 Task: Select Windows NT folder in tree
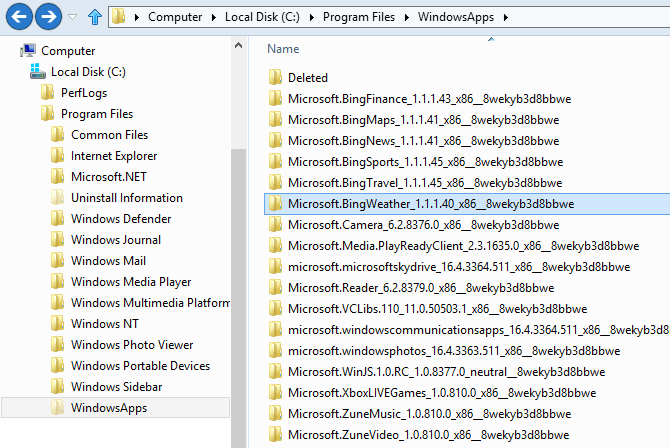[x=105, y=324]
